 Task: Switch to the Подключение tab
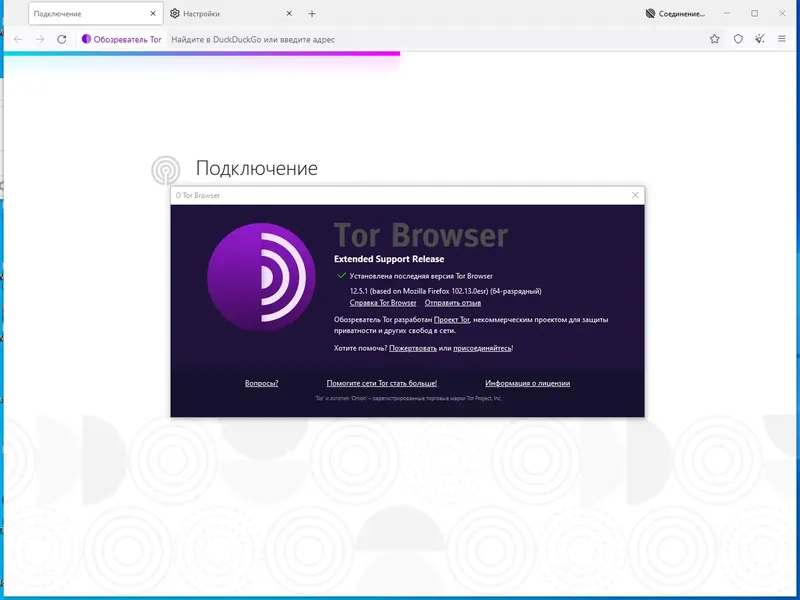[x=95, y=14]
